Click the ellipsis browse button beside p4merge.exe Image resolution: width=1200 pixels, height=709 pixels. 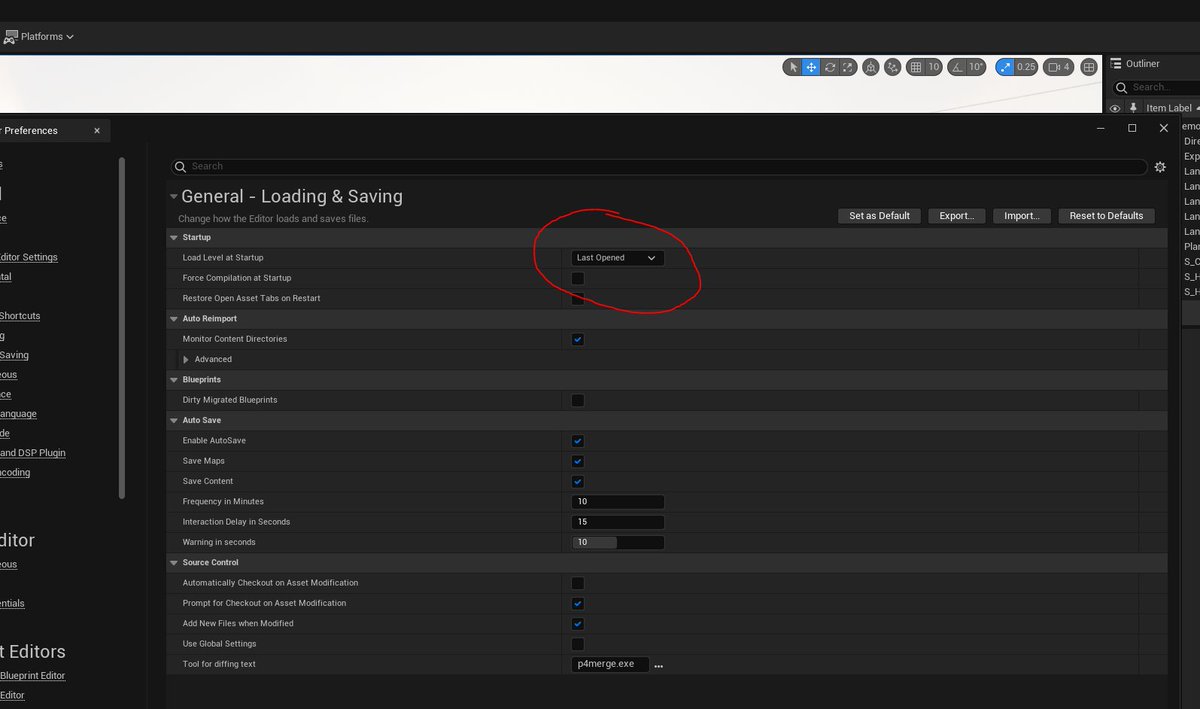(658, 665)
